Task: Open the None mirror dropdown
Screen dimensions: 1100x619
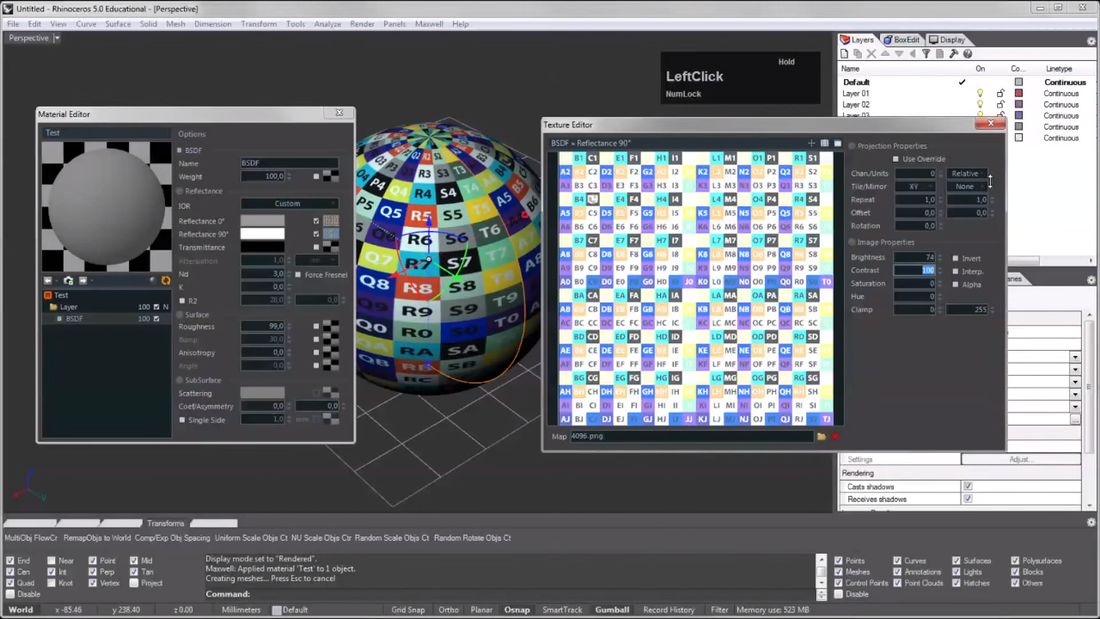Action: pyautogui.click(x=967, y=187)
